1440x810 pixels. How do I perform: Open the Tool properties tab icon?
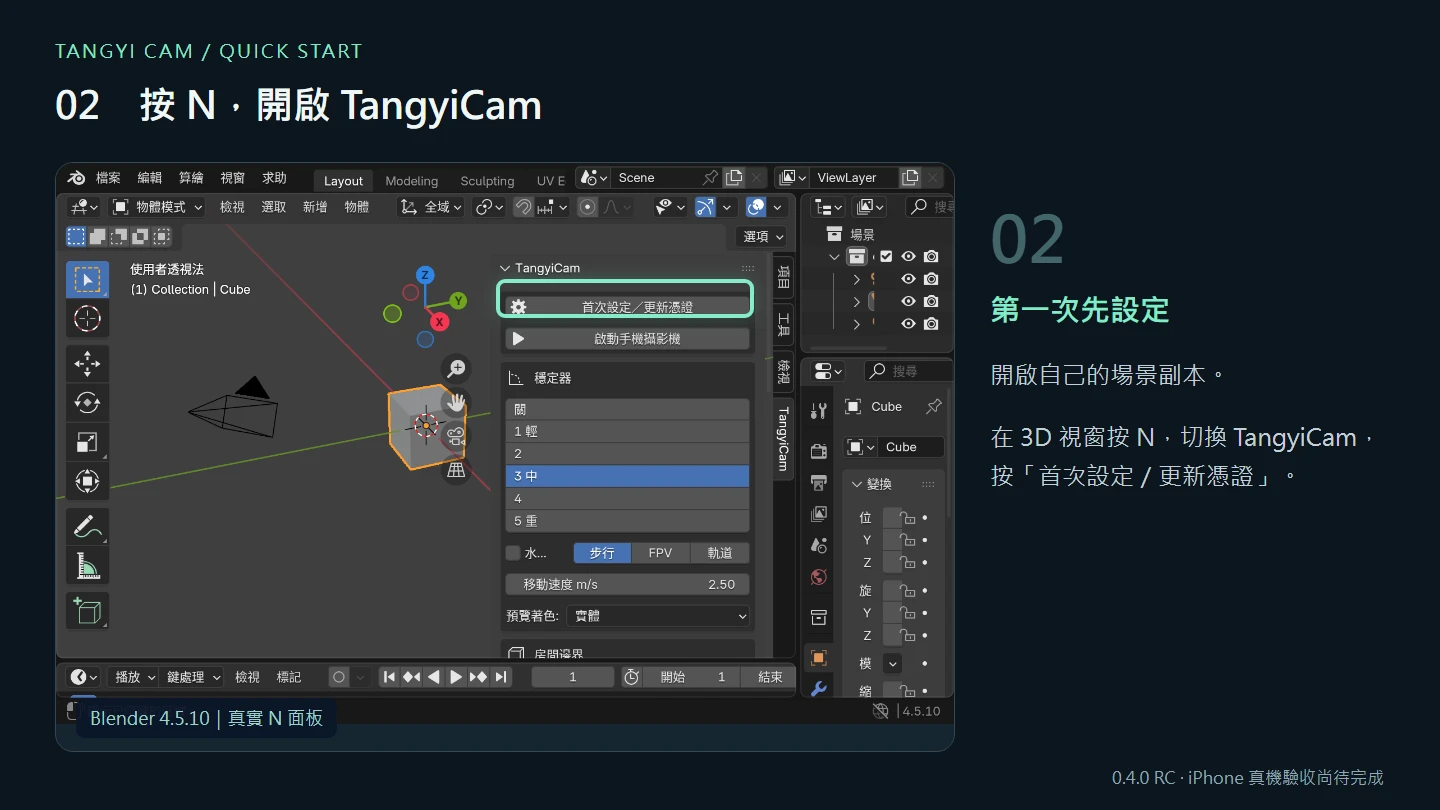pos(819,410)
